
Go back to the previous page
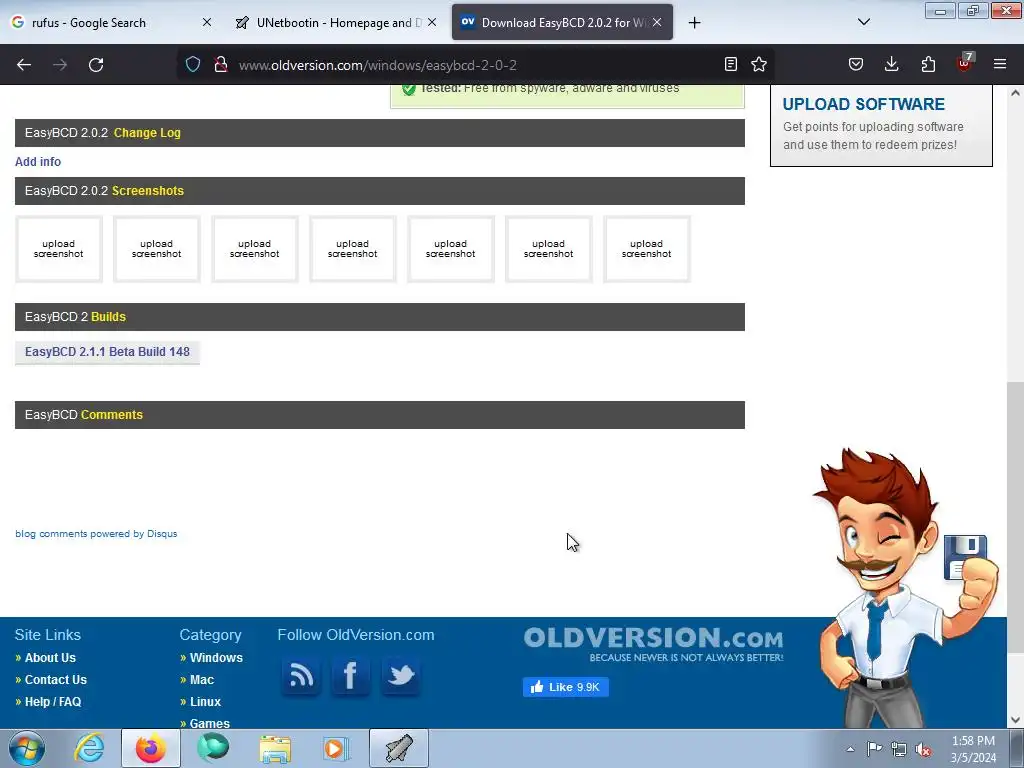click(24, 65)
